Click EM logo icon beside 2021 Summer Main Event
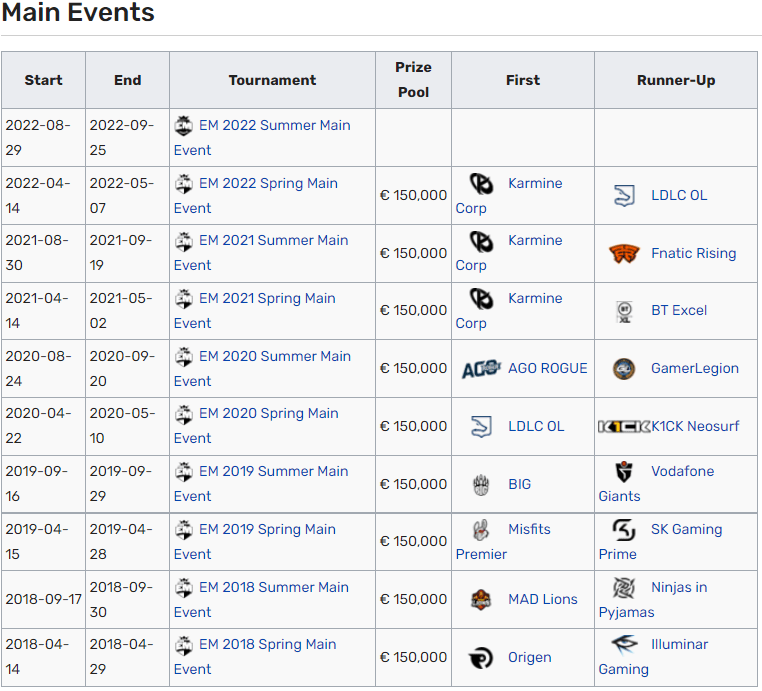The height and width of the screenshot is (691, 762). tap(184, 241)
